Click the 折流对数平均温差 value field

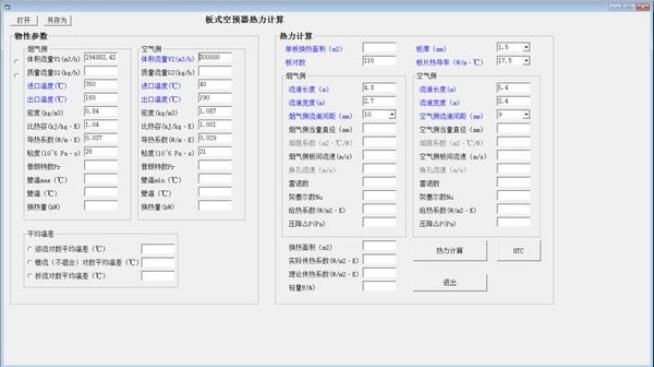[158, 276]
